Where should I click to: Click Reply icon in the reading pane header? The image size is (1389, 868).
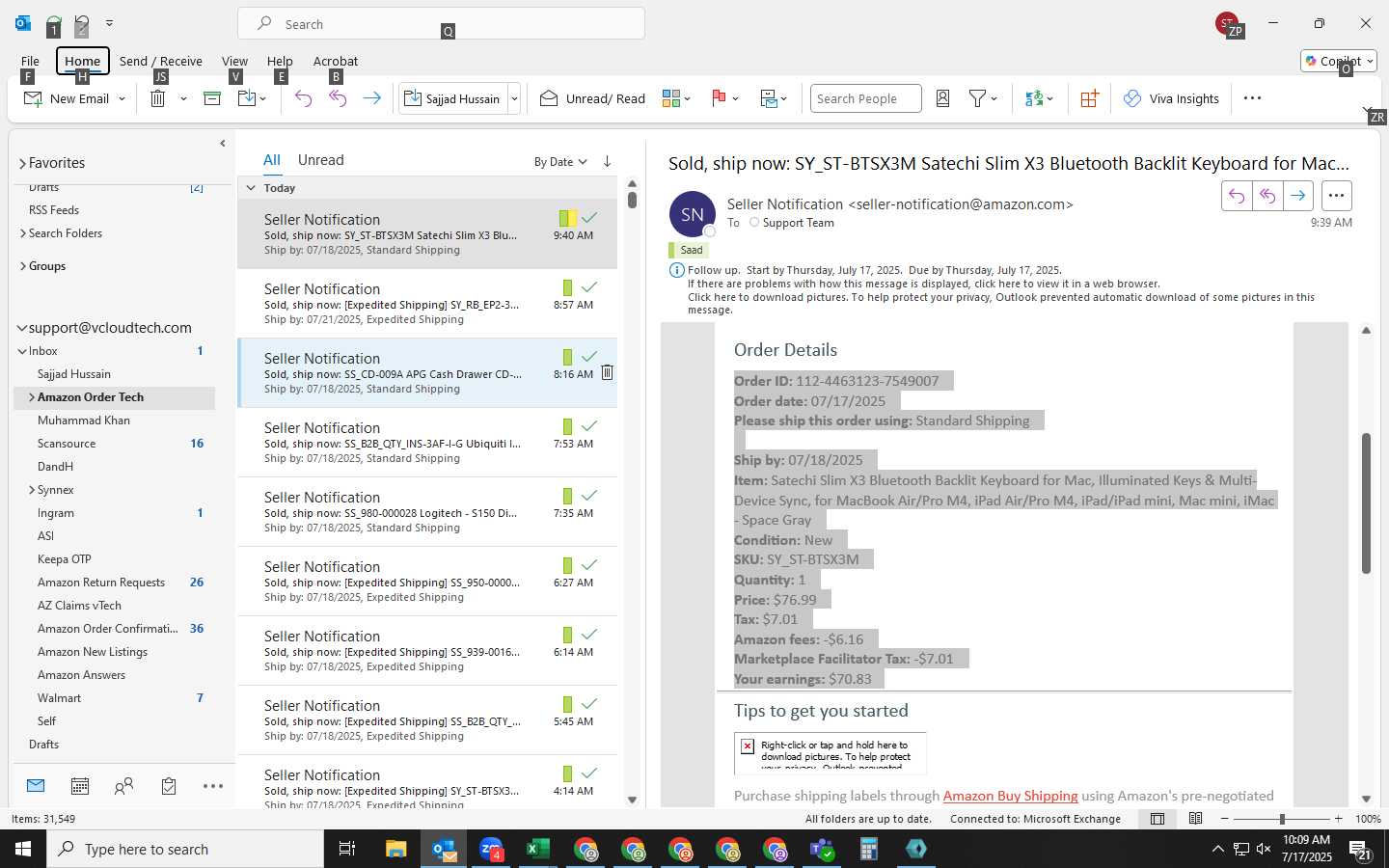point(1237,196)
